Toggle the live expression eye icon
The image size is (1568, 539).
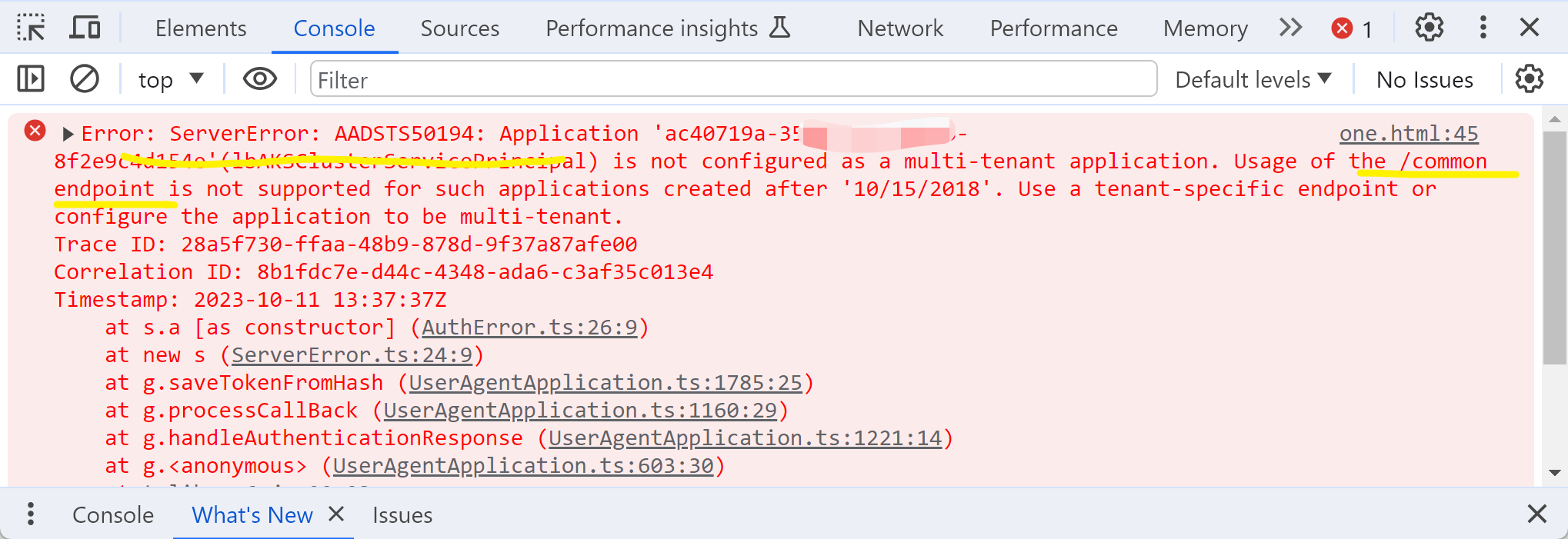pos(259,79)
